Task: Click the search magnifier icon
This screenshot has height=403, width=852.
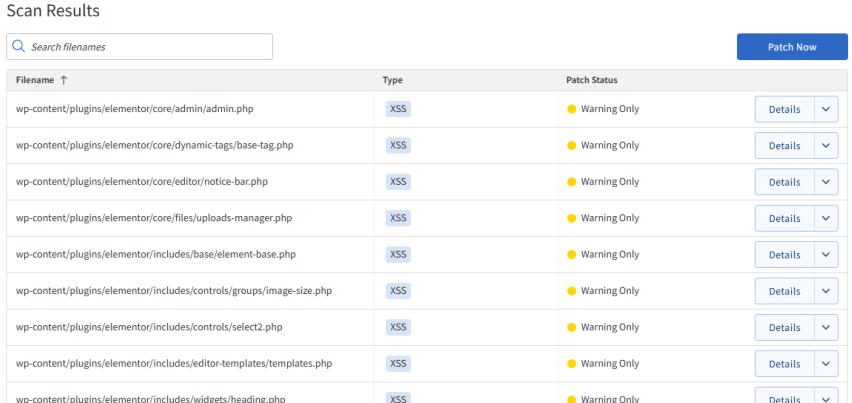Action: pyautogui.click(x=19, y=47)
